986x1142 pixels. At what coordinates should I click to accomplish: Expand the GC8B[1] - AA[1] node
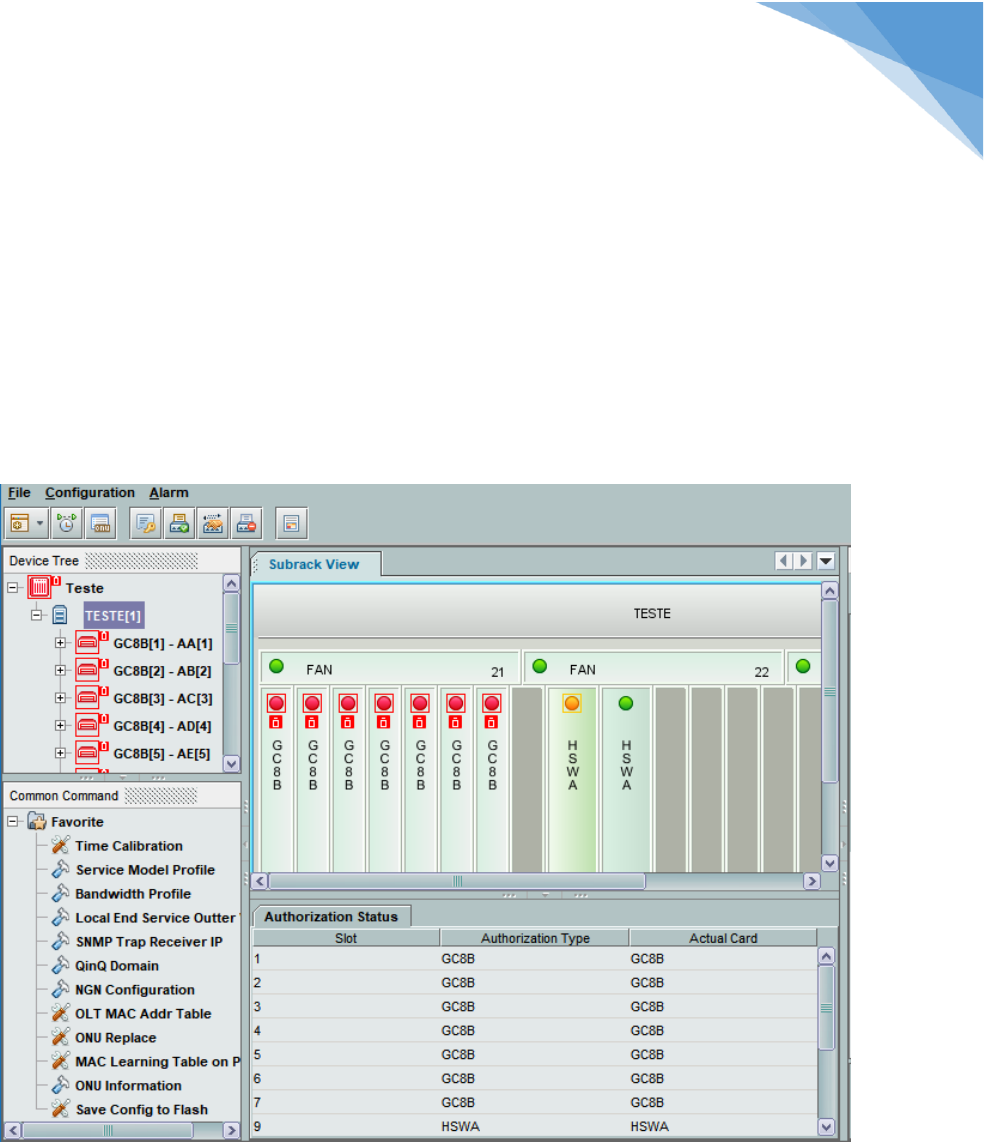tap(60, 642)
